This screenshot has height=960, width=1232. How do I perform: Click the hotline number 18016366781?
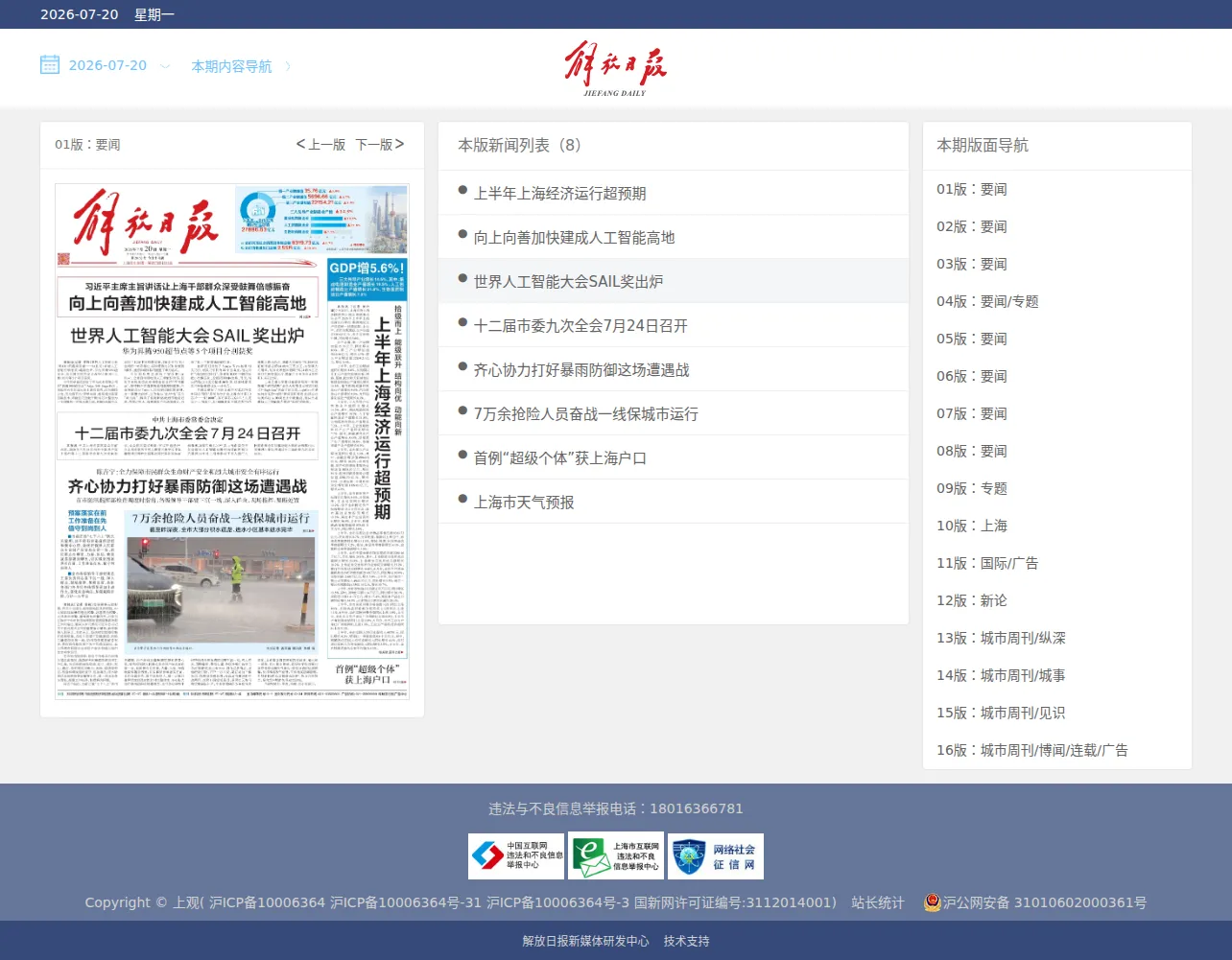coord(697,808)
